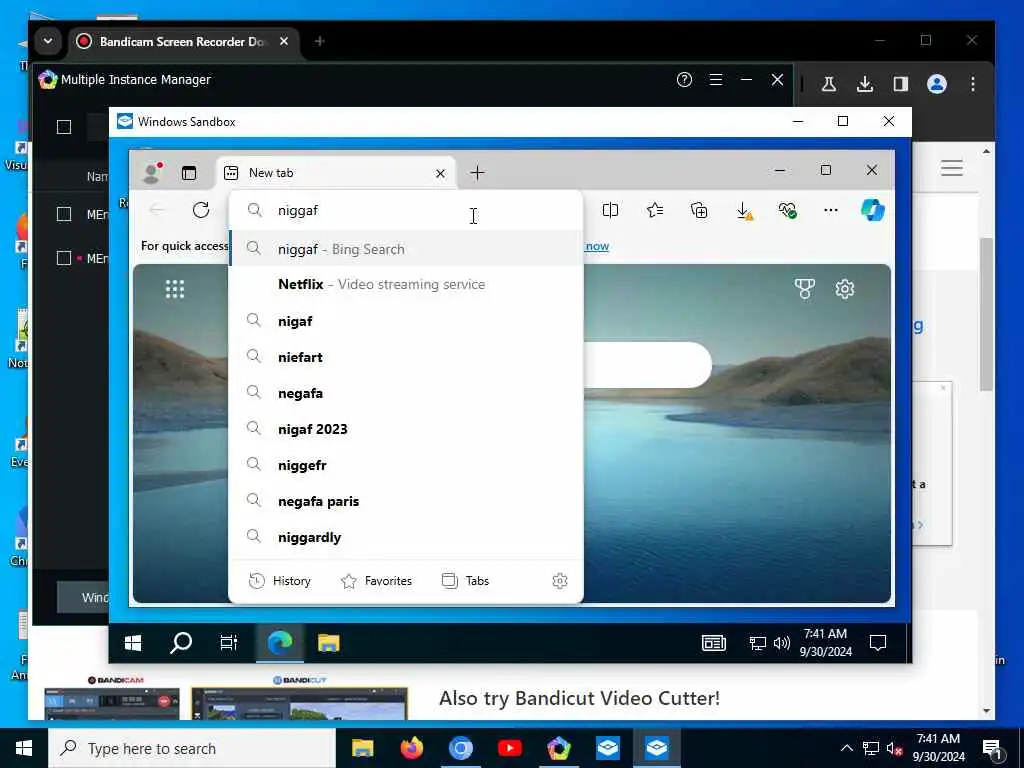The image size is (1024, 768).
Task: Check the first MEmu instance checkbox
Action: 64,214
